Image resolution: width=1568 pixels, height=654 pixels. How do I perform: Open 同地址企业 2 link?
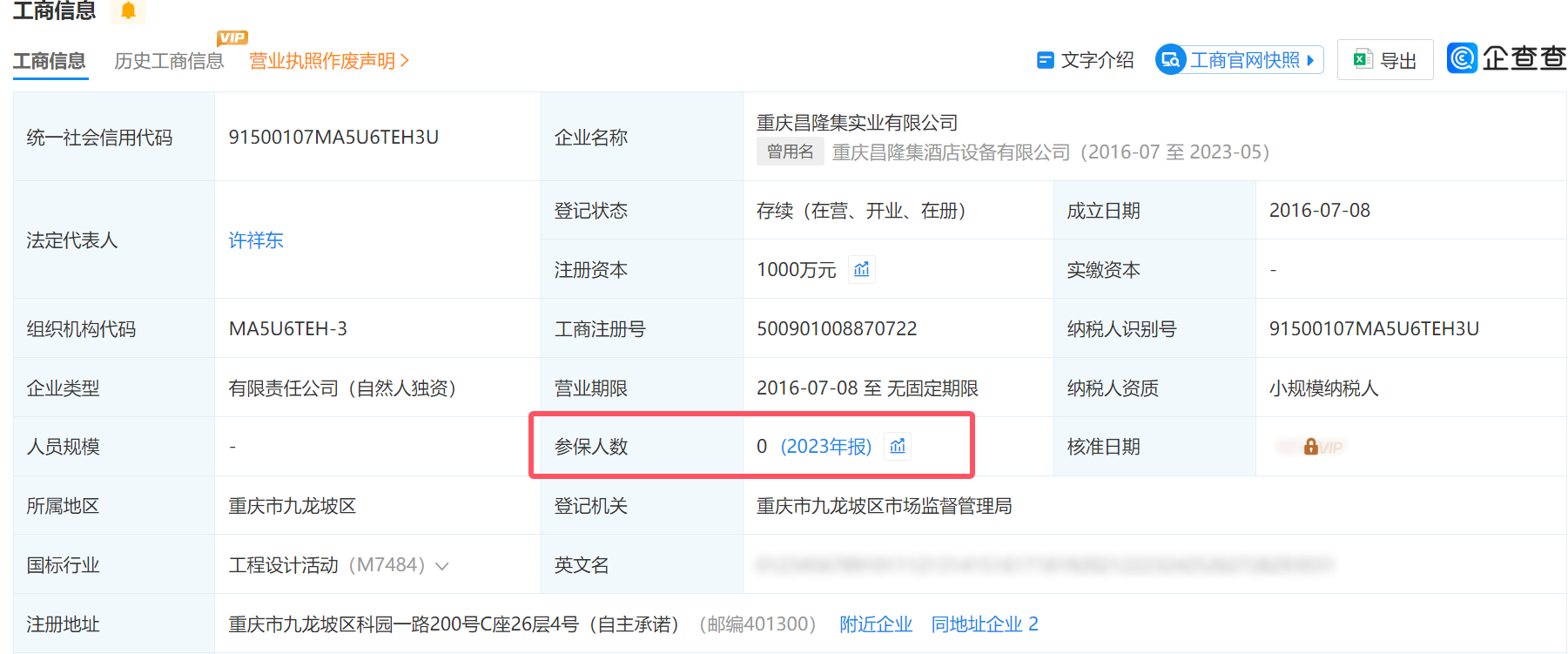pyautogui.click(x=985, y=624)
